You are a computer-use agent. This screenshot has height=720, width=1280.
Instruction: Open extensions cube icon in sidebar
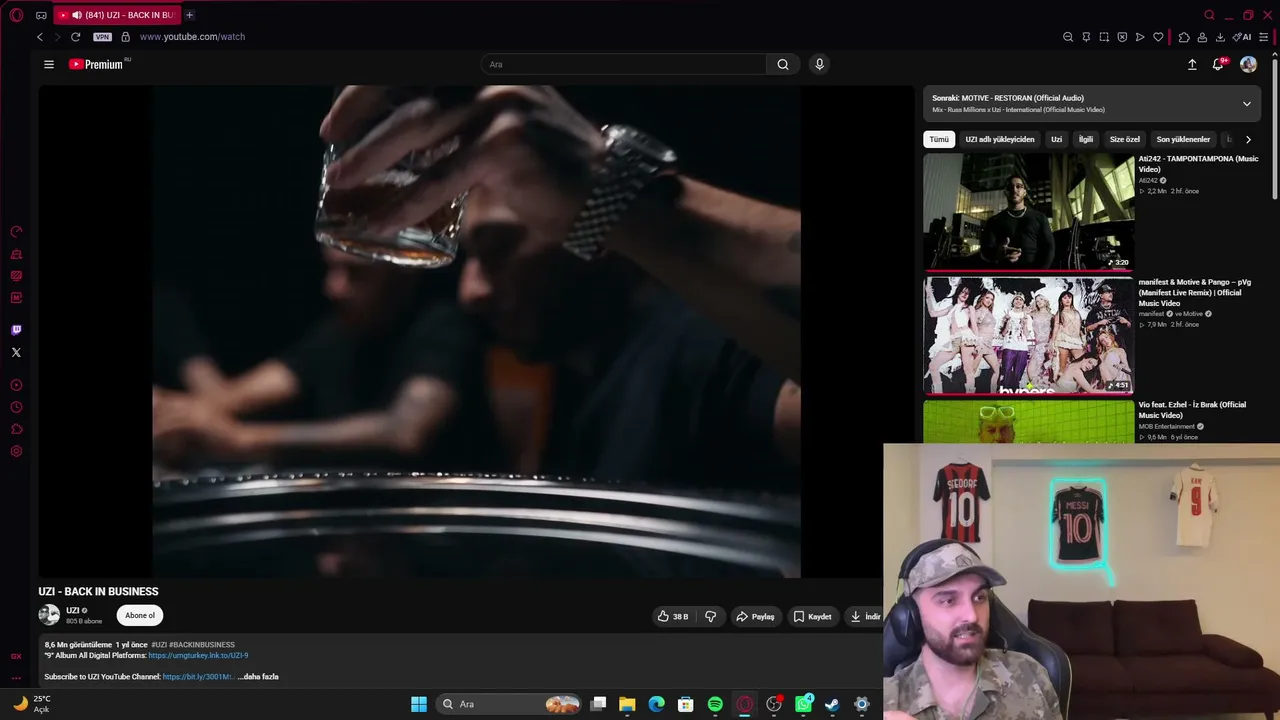click(x=16, y=429)
